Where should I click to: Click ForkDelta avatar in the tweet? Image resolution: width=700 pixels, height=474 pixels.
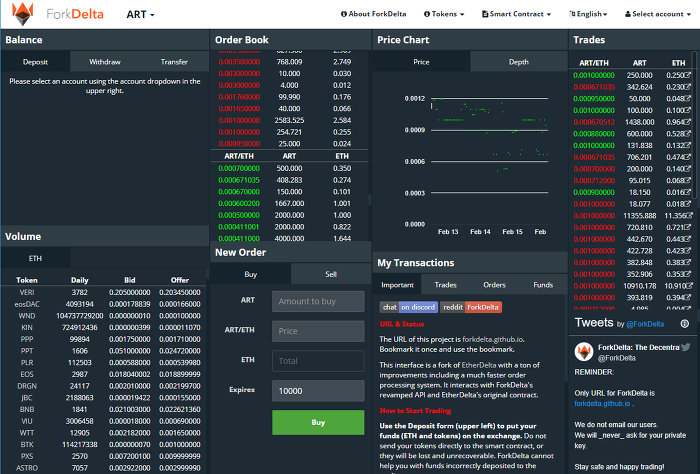(x=583, y=352)
